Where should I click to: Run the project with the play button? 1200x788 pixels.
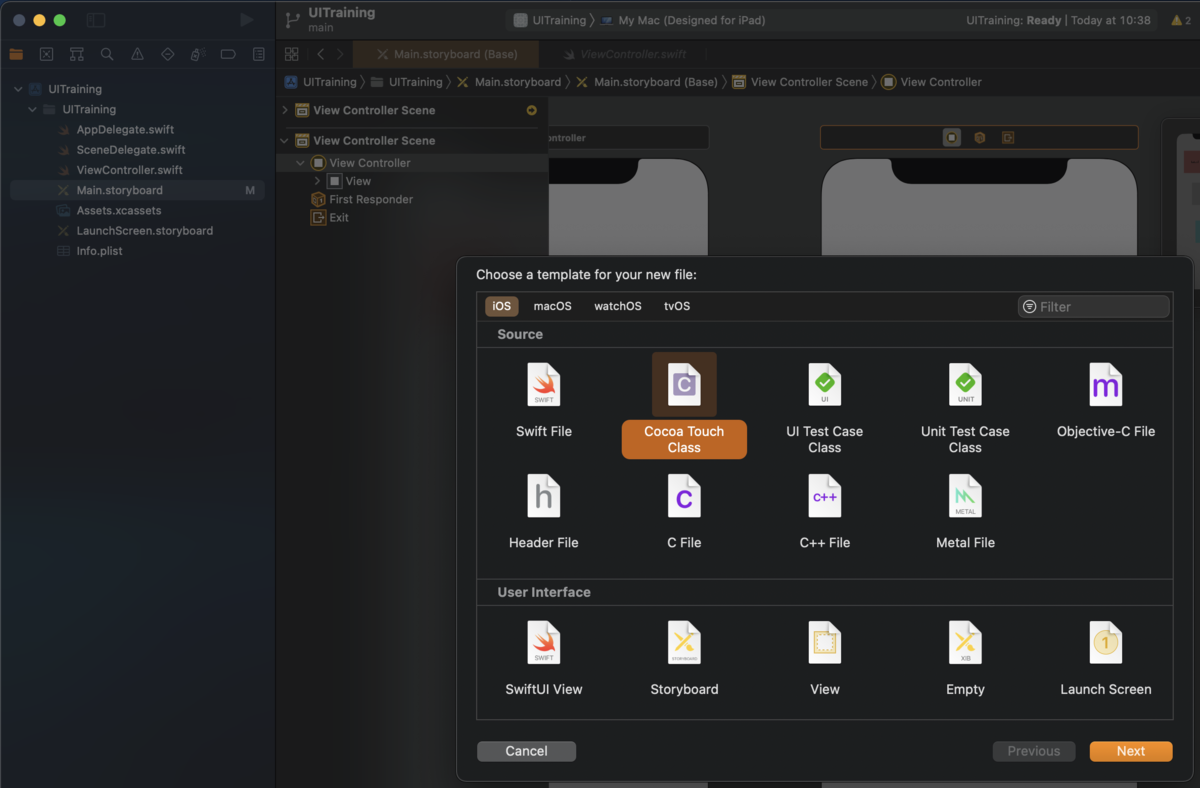(247, 20)
